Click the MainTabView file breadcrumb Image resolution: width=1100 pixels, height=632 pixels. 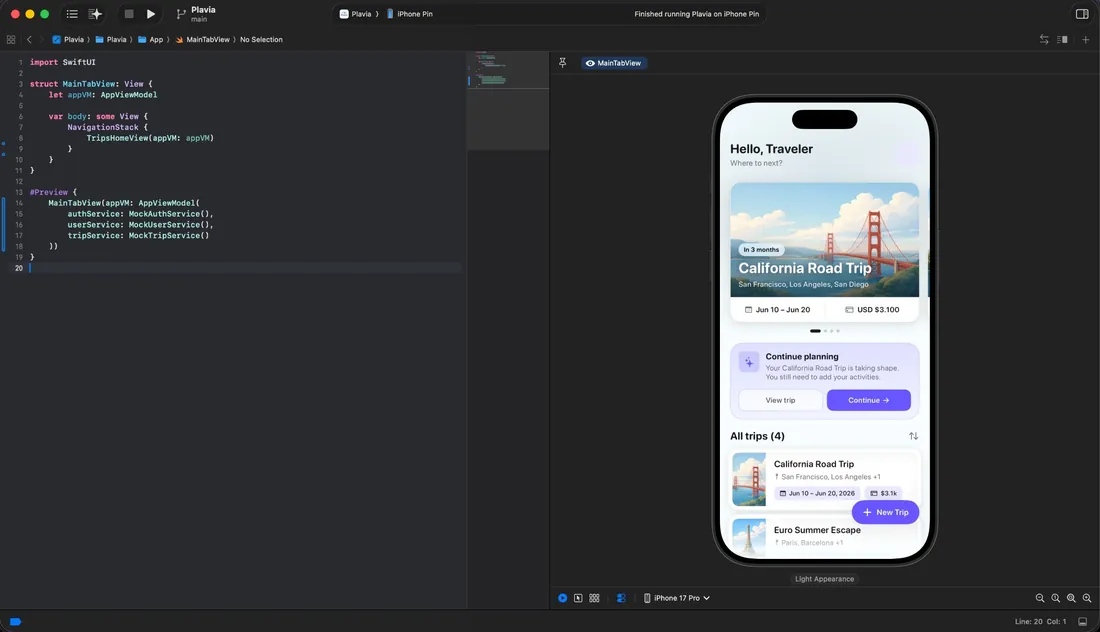[x=203, y=40]
